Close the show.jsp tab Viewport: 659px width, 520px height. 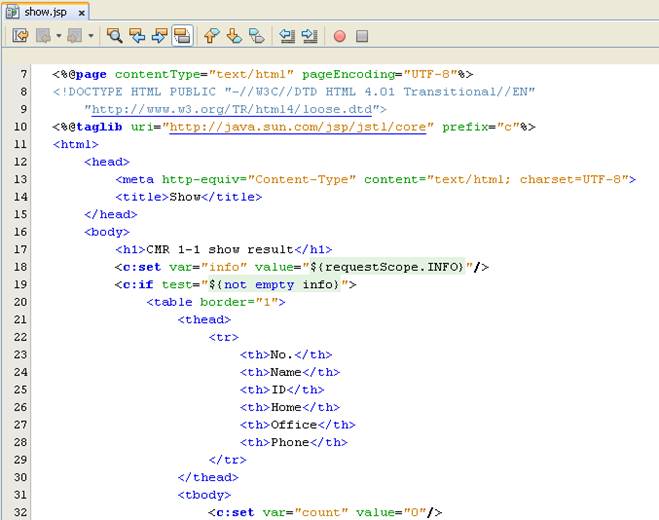click(x=82, y=13)
